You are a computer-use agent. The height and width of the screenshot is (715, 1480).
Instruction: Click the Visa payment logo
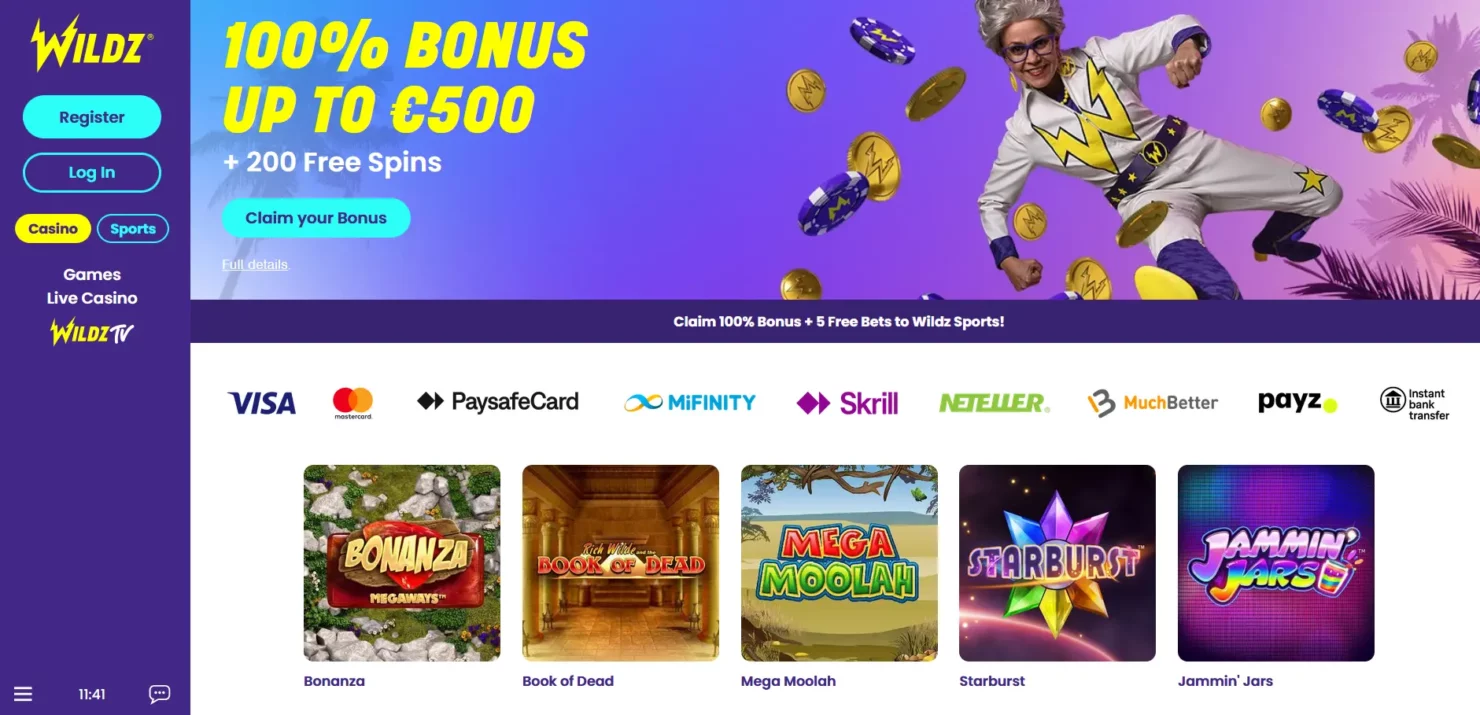tap(262, 403)
